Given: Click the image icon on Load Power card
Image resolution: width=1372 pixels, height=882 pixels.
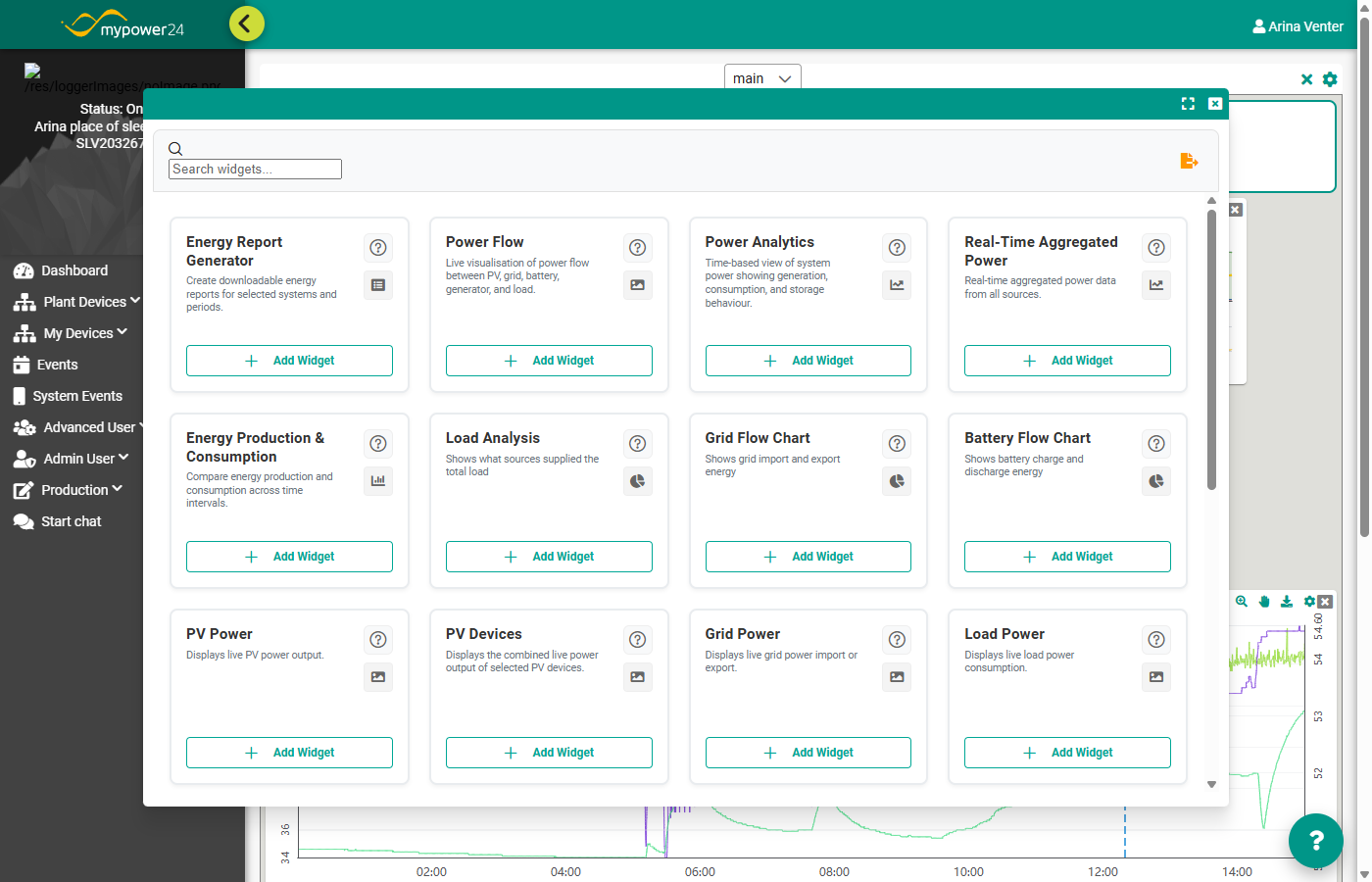Looking at the screenshot, I should click(x=1156, y=677).
